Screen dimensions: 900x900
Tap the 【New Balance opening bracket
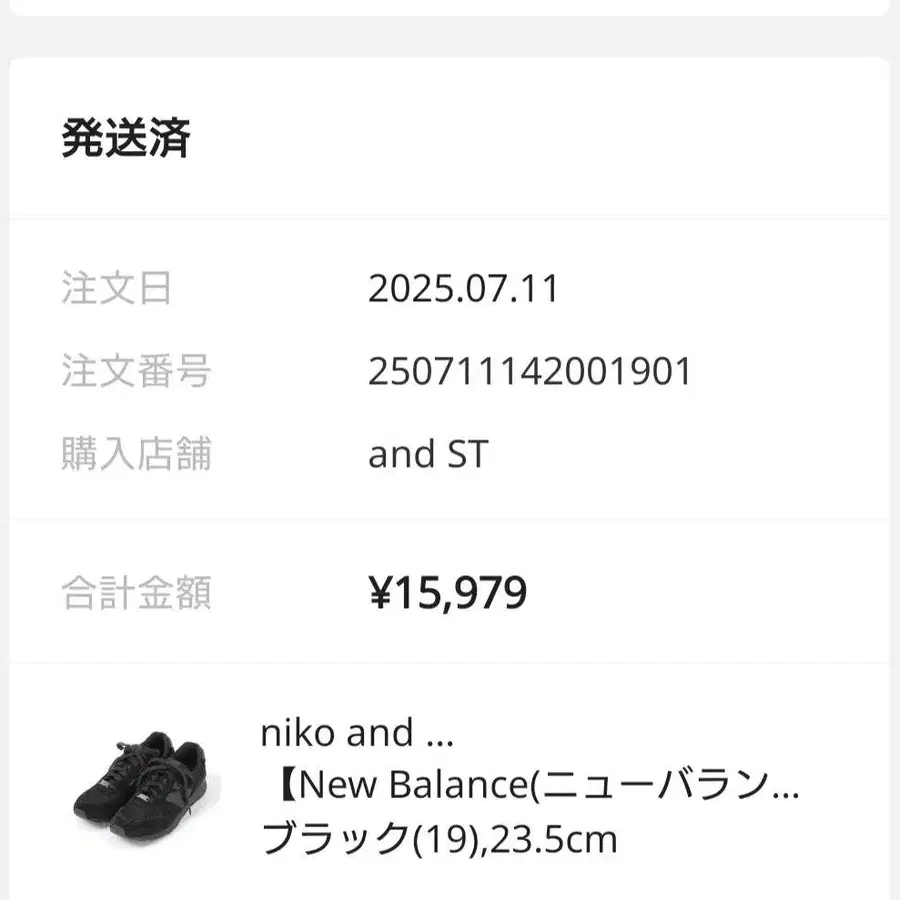point(283,786)
